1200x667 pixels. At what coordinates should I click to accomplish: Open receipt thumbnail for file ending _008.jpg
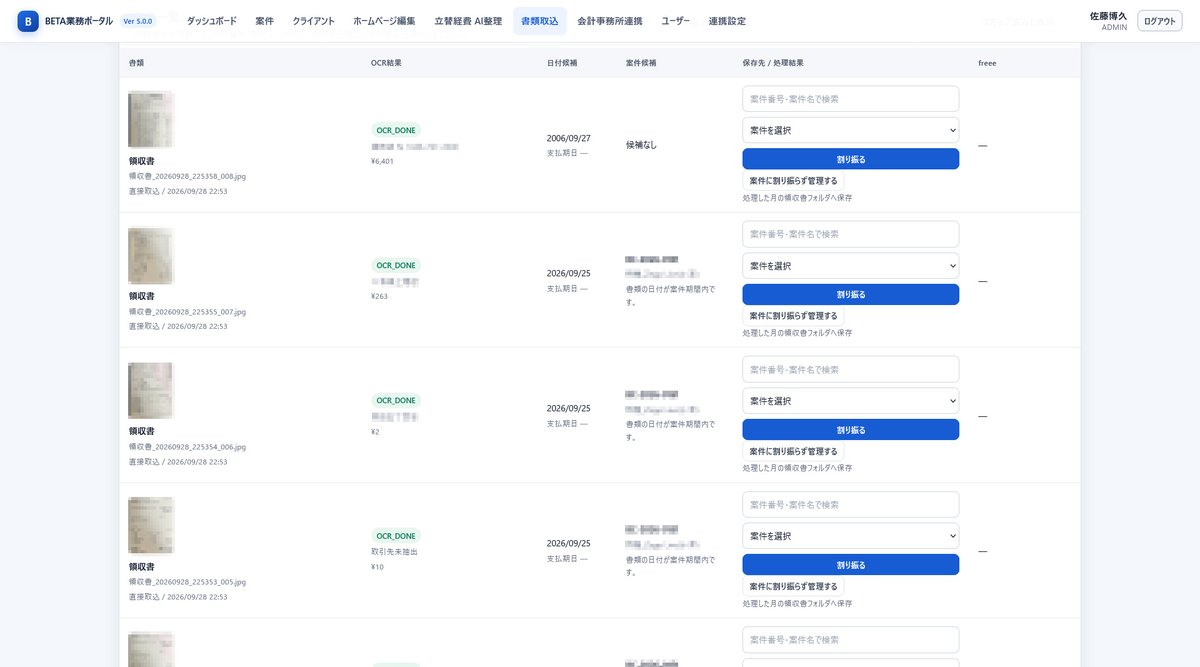(151, 120)
